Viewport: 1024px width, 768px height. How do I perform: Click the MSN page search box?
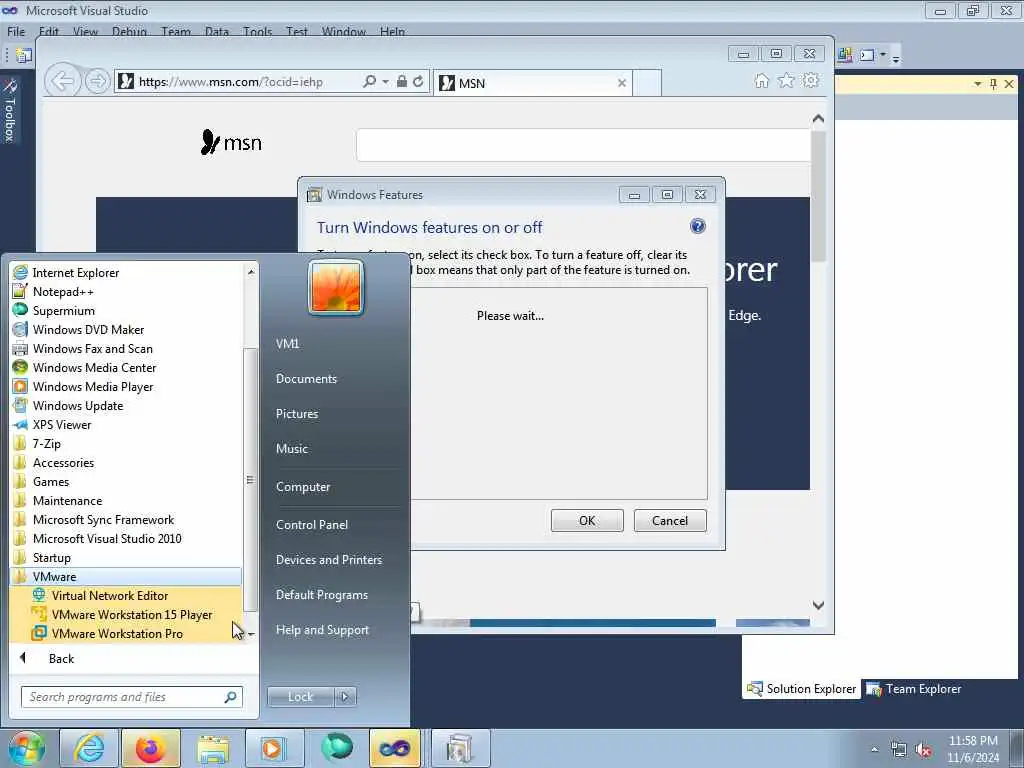click(x=583, y=144)
